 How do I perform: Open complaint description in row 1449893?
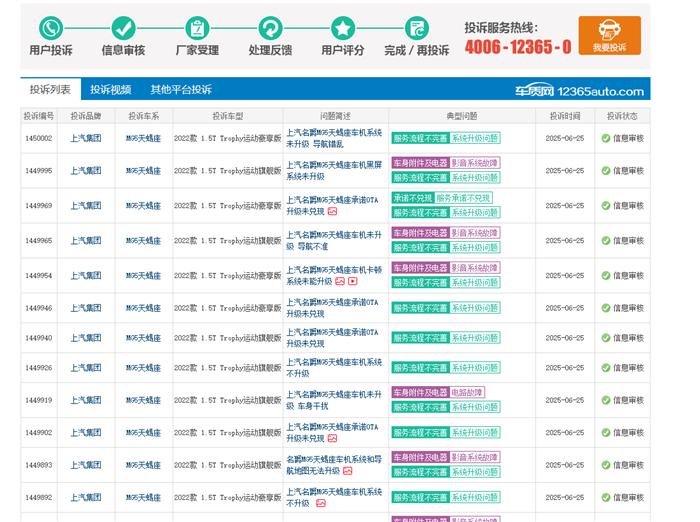click(334, 465)
